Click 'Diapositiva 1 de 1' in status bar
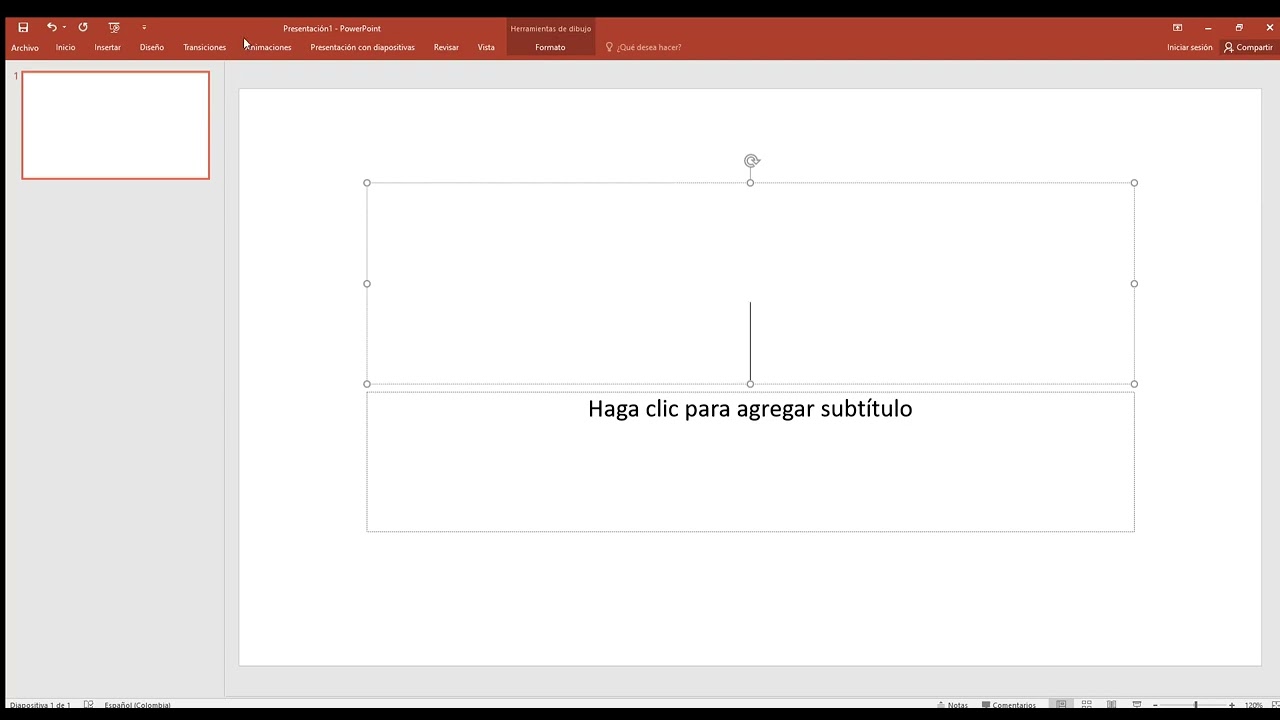This screenshot has width=1280, height=720. click(x=40, y=705)
